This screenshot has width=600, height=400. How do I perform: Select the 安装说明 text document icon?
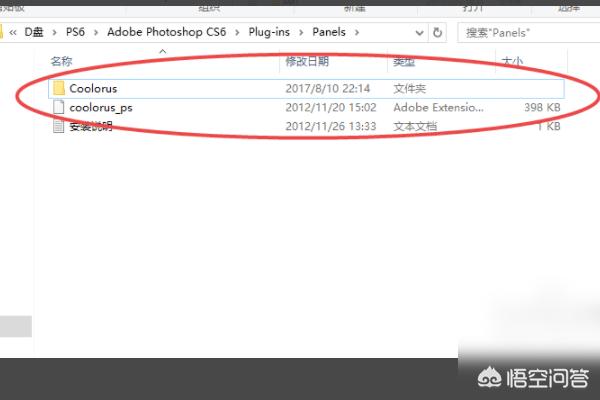click(59, 126)
